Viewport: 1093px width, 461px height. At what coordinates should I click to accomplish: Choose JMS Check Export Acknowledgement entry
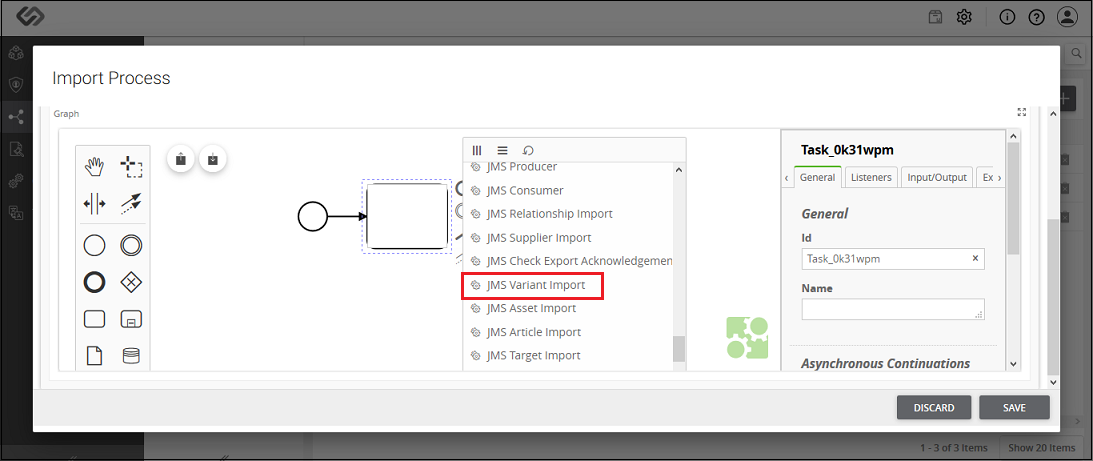571,261
